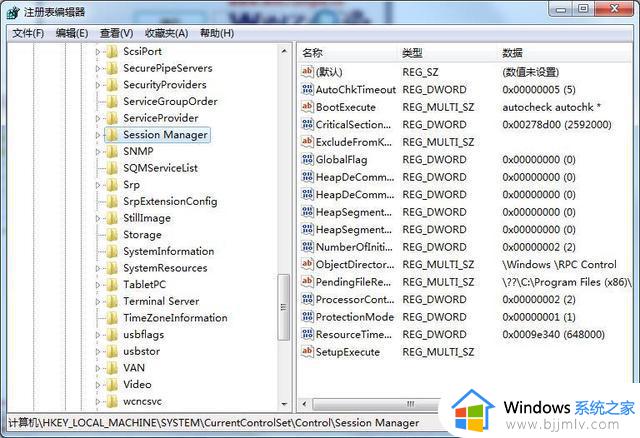
Task: Click the SQMServiceList folder icon
Action: 112,168
